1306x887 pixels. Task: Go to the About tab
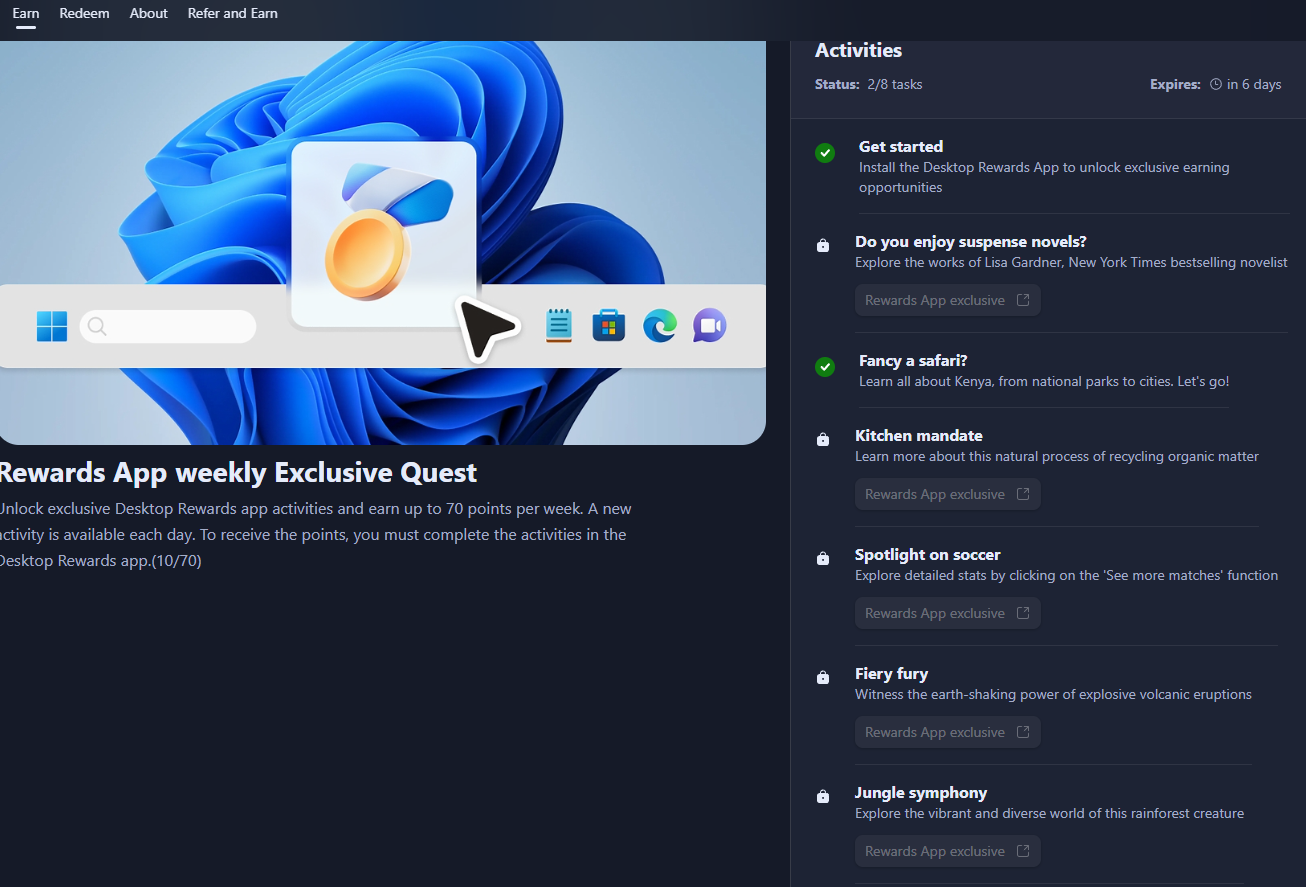(149, 13)
